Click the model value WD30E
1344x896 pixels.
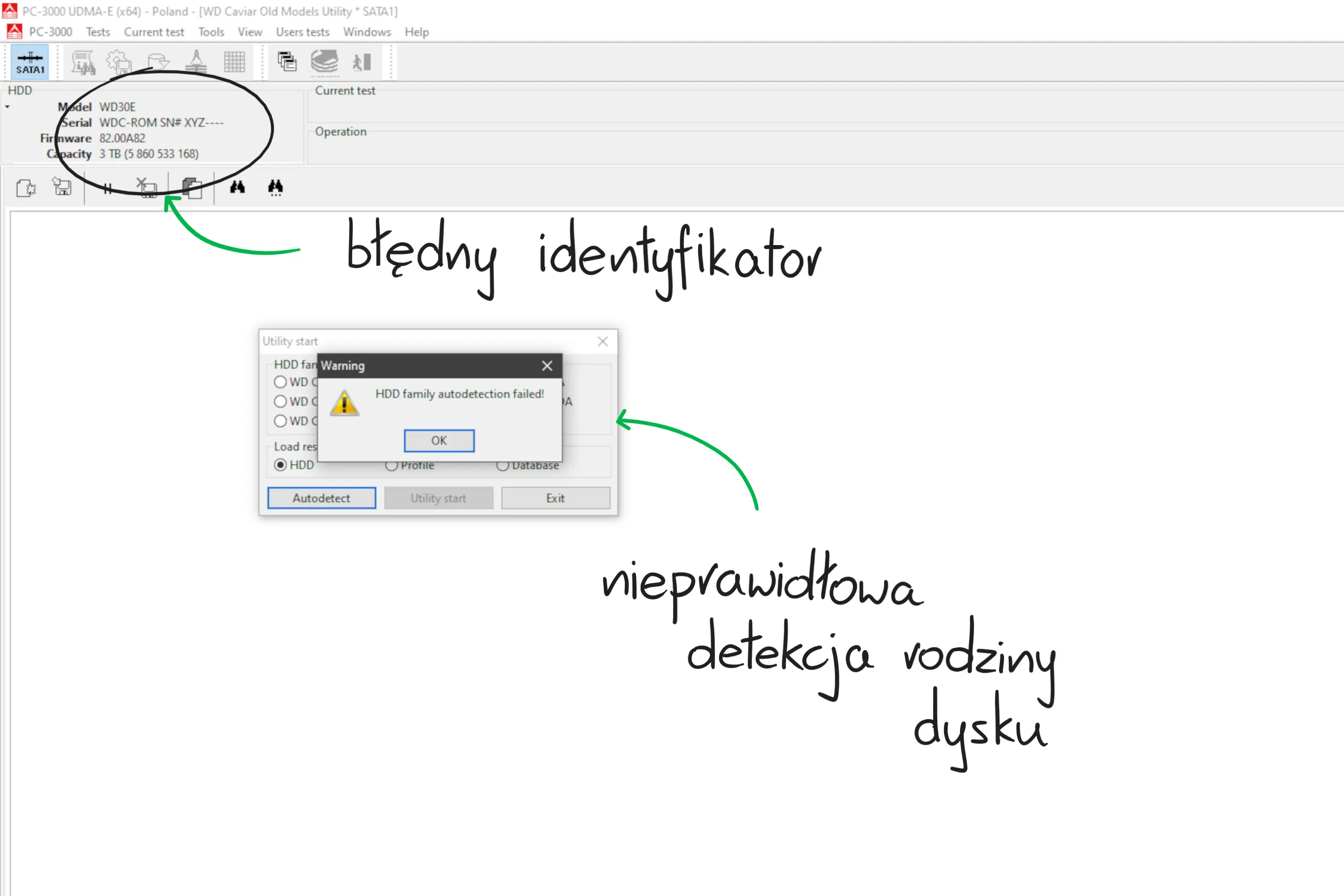(118, 107)
